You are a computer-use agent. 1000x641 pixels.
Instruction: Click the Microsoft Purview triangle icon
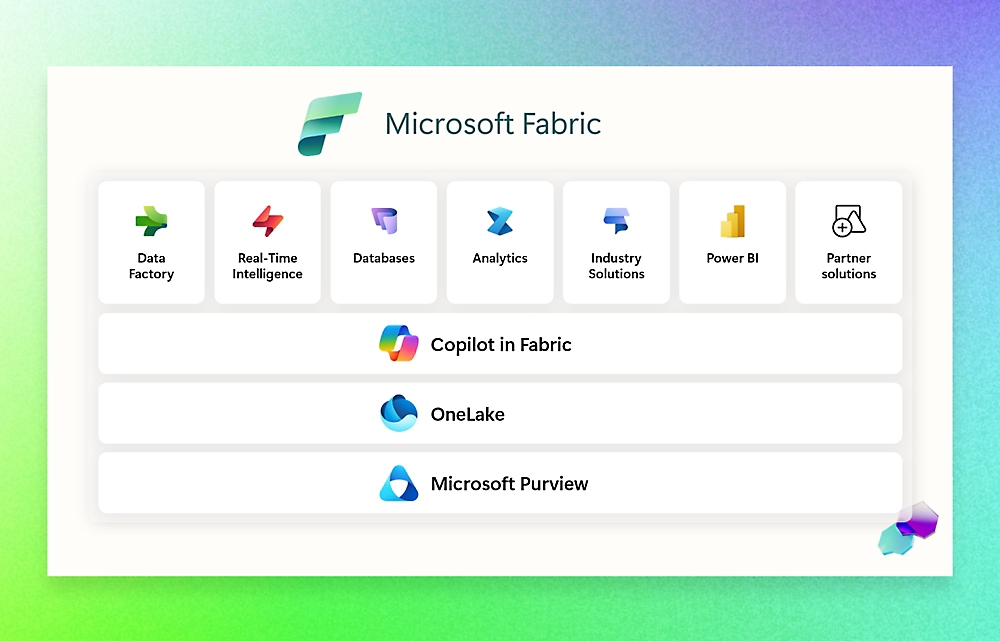399,483
